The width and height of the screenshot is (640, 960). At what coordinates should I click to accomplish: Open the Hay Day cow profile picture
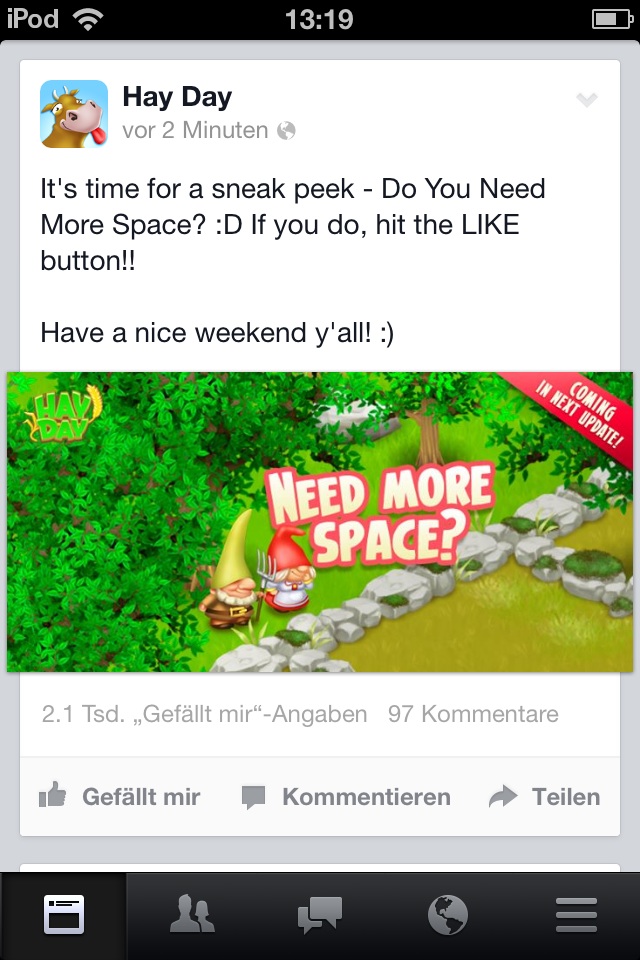pyautogui.click(x=73, y=114)
